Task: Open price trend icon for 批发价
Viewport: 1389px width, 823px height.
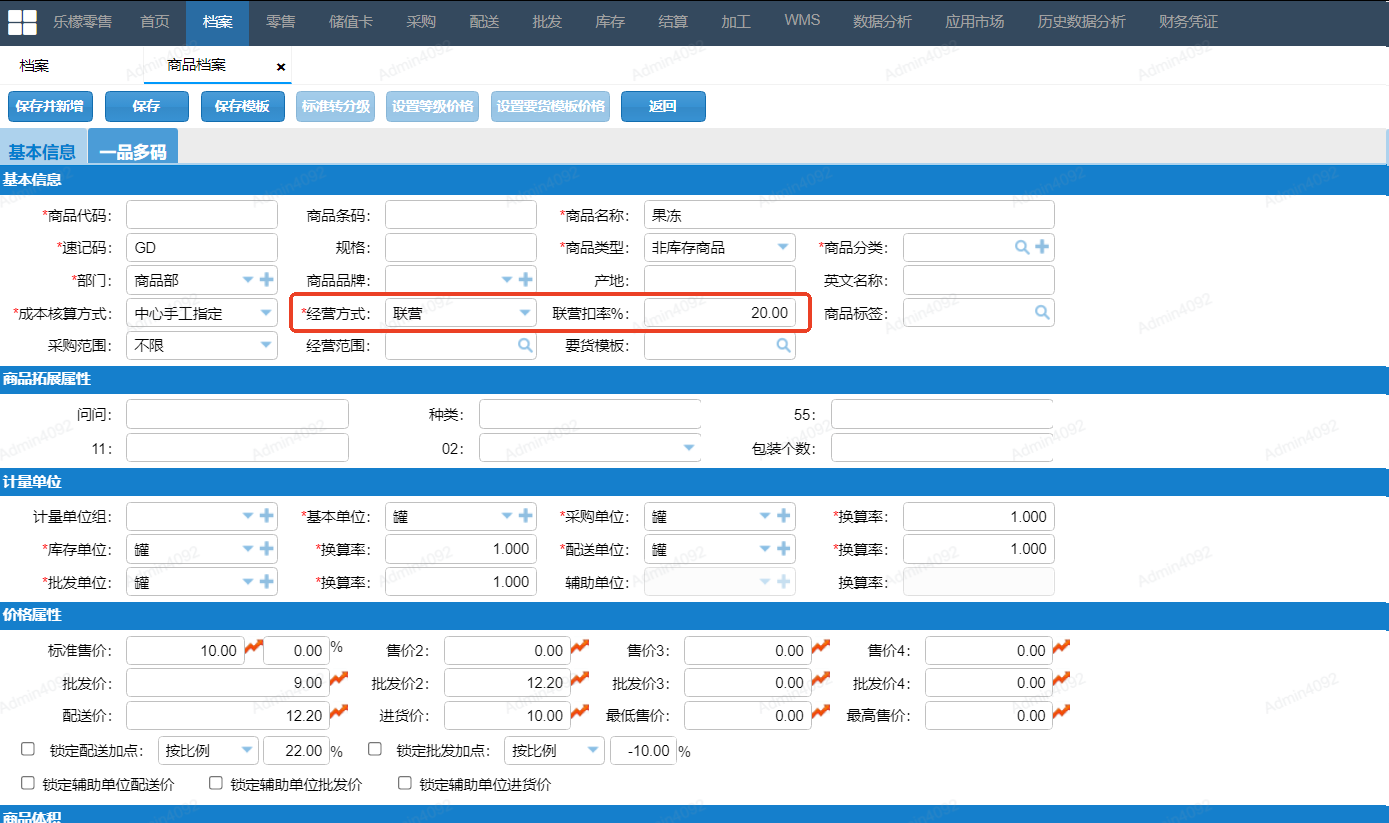Action: click(338, 680)
